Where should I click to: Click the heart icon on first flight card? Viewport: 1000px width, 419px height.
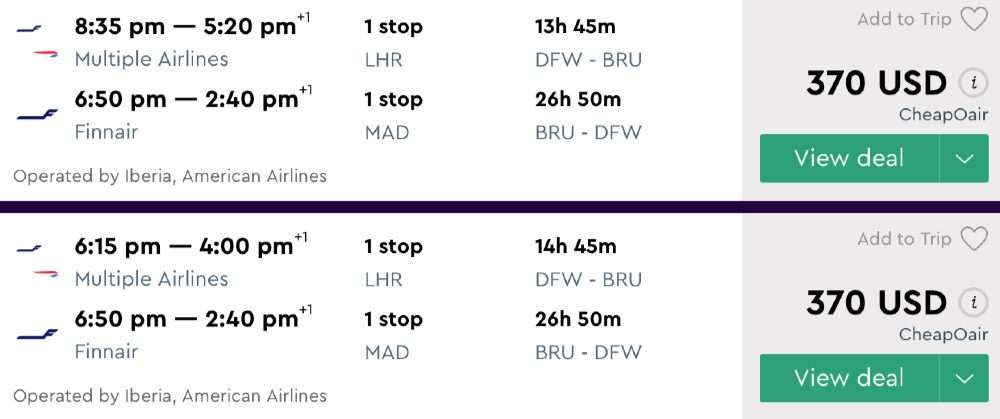pos(973,19)
